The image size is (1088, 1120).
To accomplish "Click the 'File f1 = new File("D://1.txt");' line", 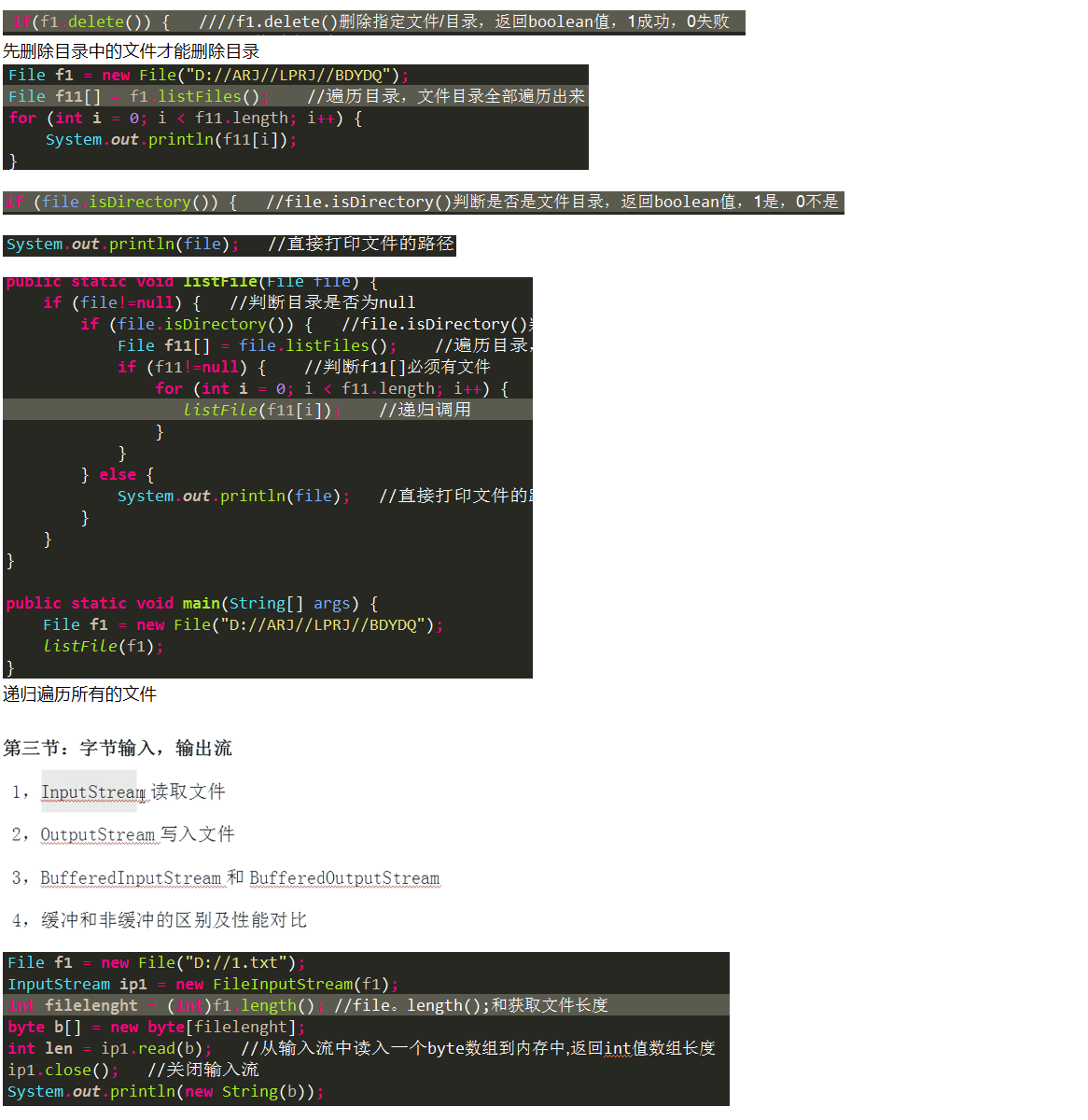I will click(157, 963).
